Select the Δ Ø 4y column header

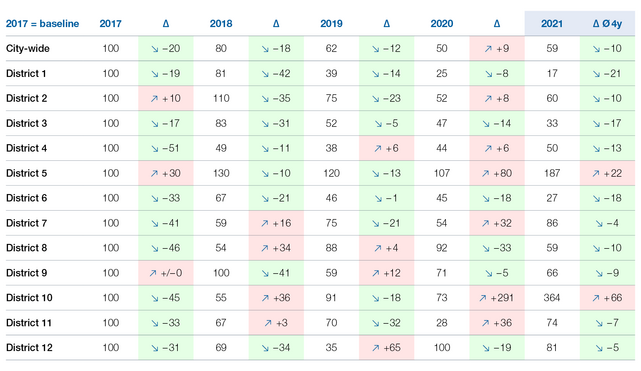pos(607,24)
